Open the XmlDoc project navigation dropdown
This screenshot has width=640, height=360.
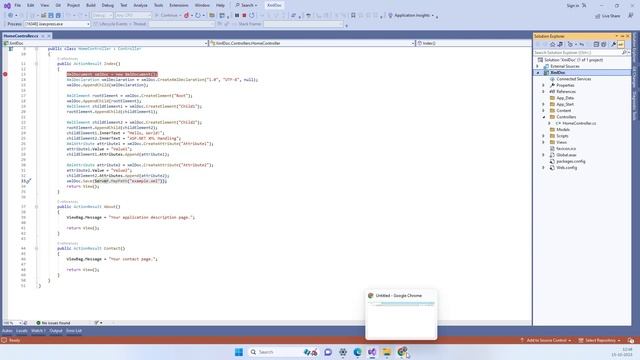point(105,43)
